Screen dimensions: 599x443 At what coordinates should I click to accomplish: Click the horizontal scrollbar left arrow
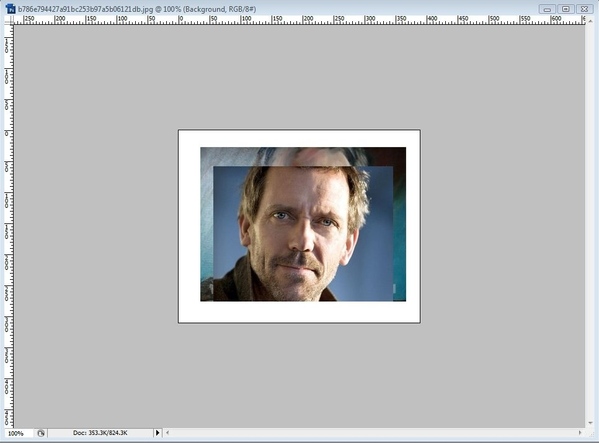coord(167,433)
